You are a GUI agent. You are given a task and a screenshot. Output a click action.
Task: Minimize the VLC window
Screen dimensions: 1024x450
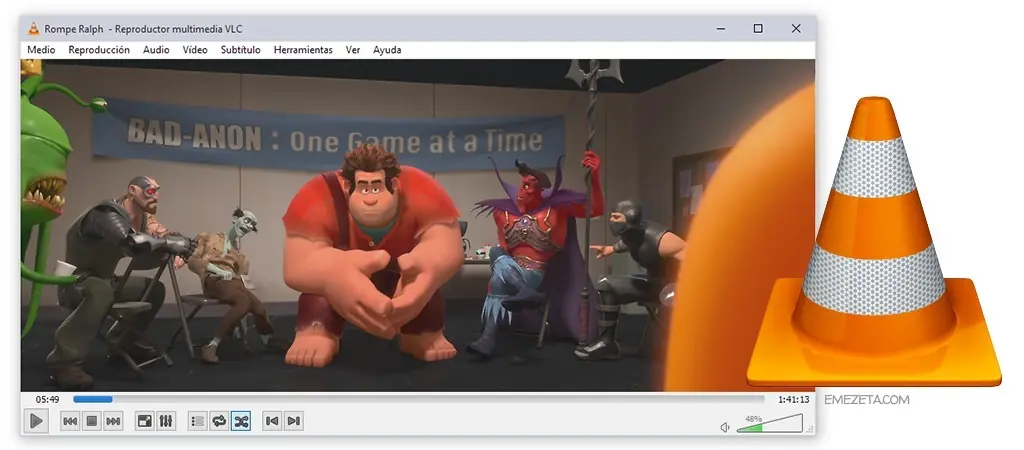(x=720, y=29)
